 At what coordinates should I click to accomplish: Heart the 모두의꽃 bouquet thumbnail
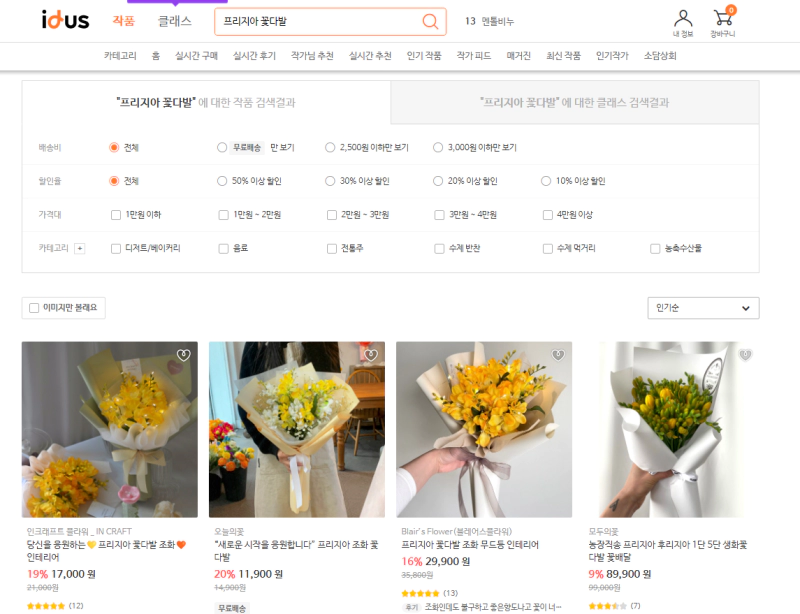point(744,357)
